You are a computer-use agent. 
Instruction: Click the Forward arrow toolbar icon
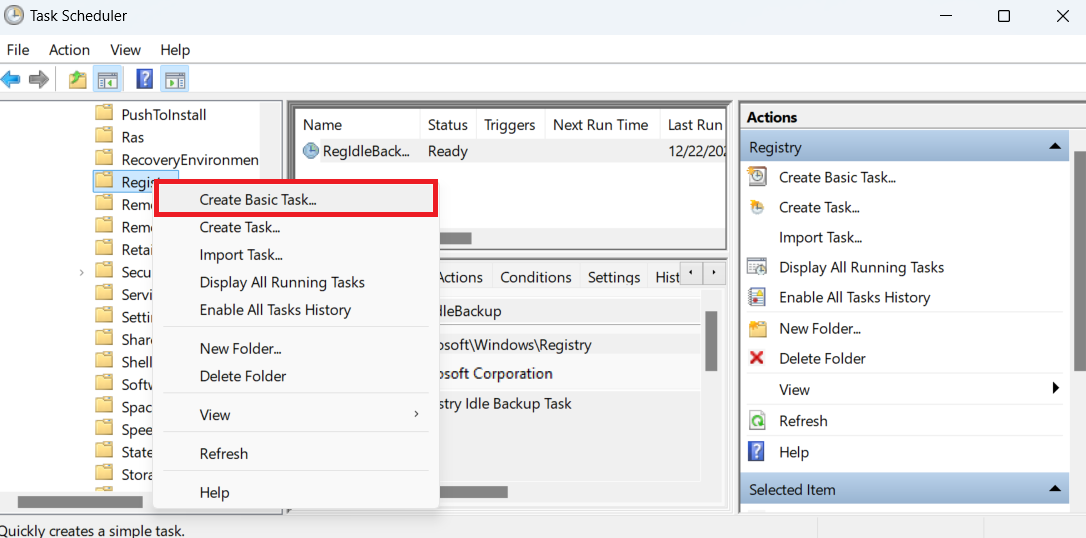click(x=39, y=80)
